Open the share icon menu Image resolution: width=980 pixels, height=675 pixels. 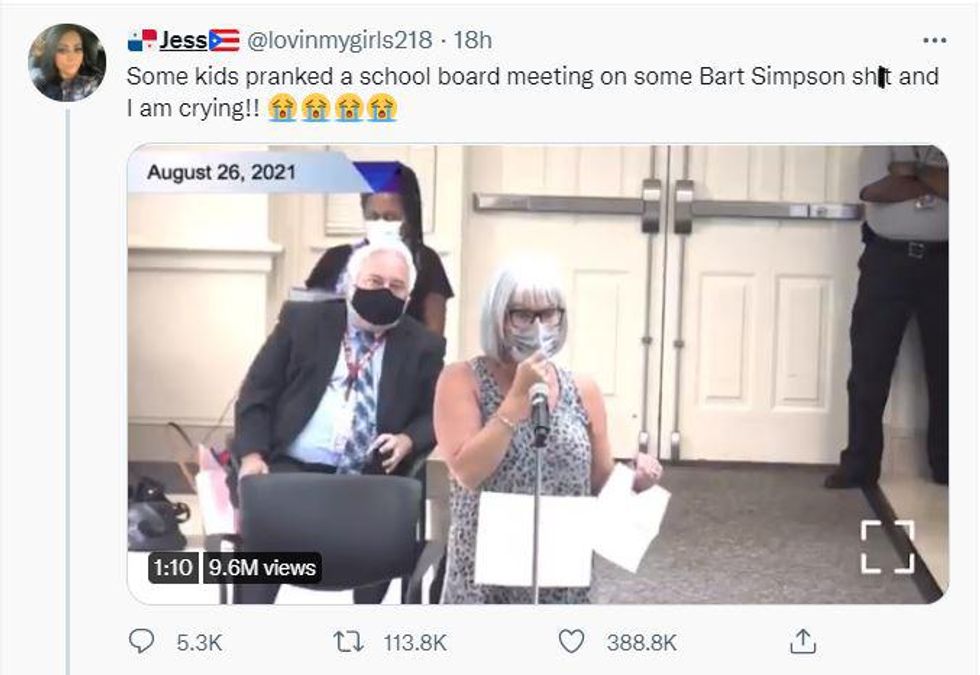(x=802, y=641)
